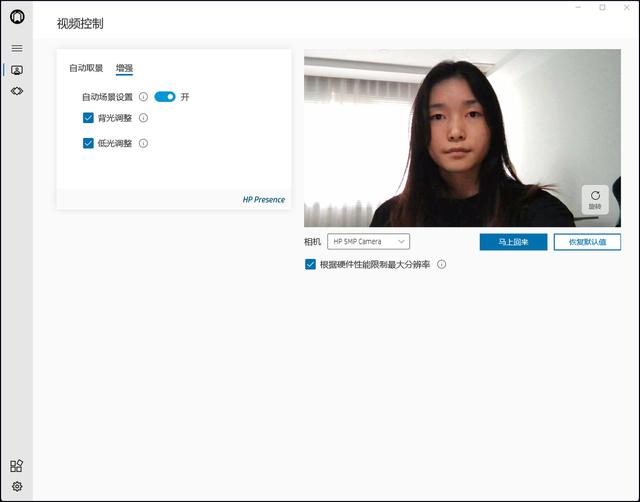Viewport: 640px width, 502px height.
Task: Open the apps grid icon at bottom
Action: (x=16, y=466)
